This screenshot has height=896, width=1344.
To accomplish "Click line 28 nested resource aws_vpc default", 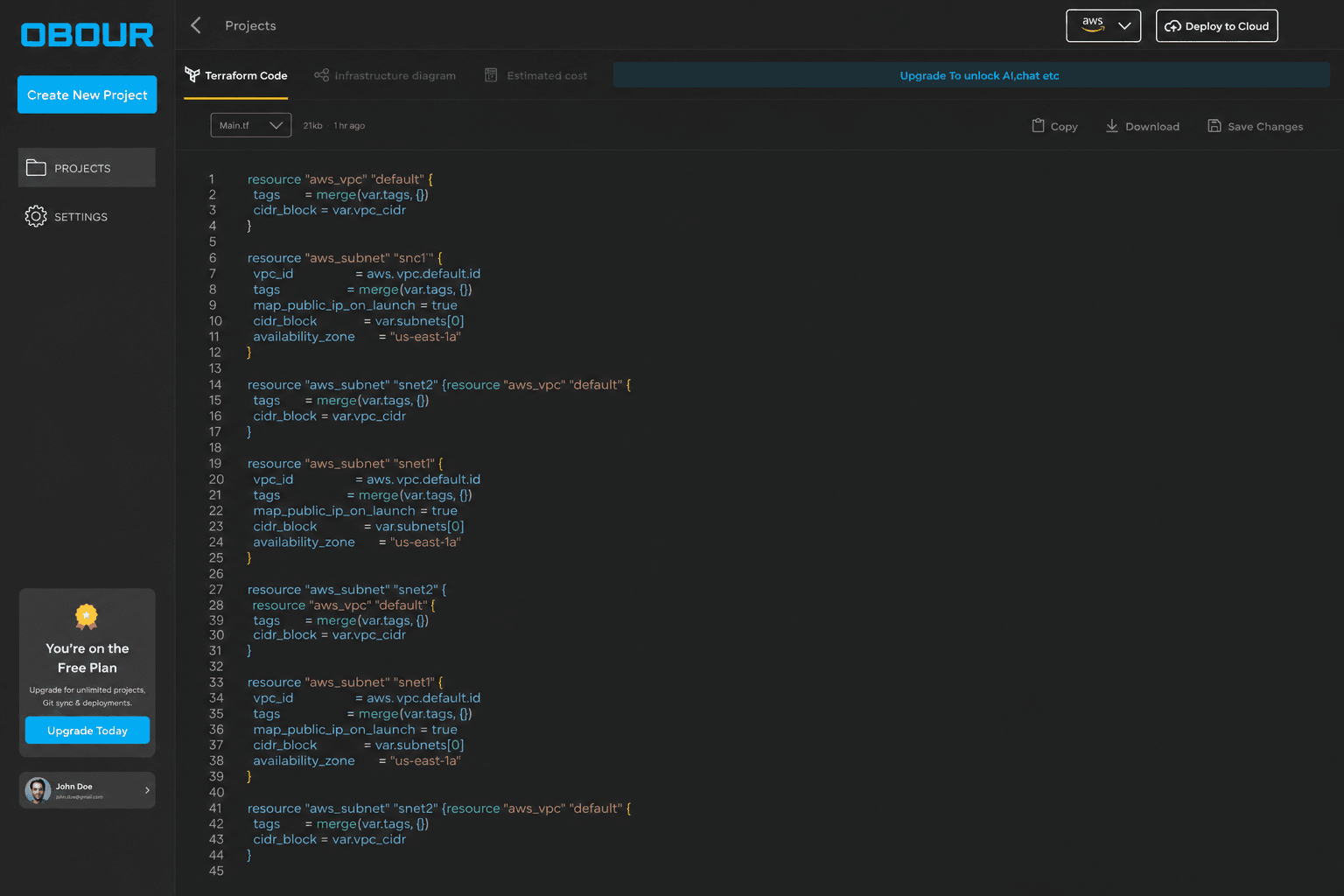I will pyautogui.click(x=344, y=605).
